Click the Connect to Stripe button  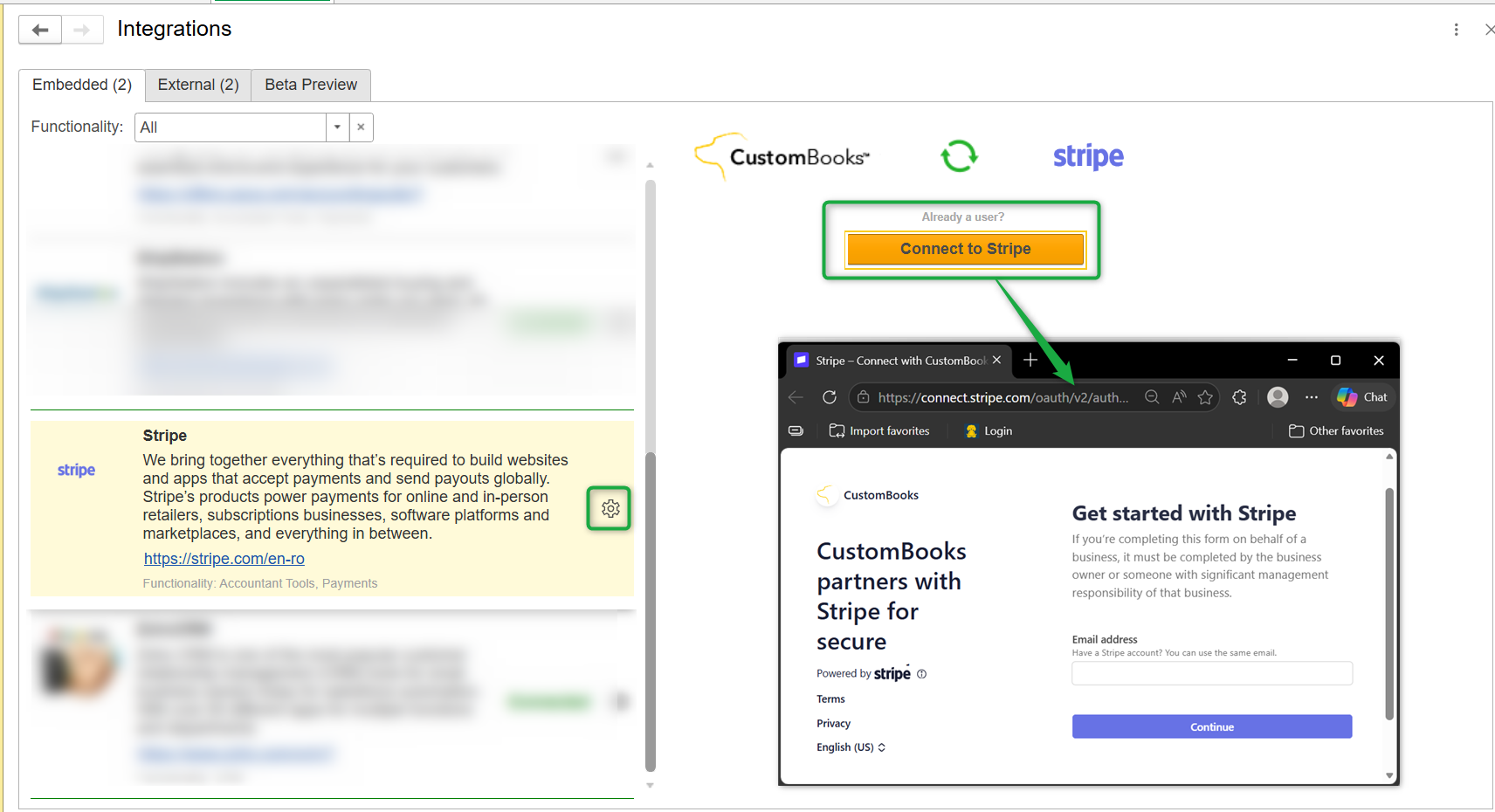(x=965, y=249)
